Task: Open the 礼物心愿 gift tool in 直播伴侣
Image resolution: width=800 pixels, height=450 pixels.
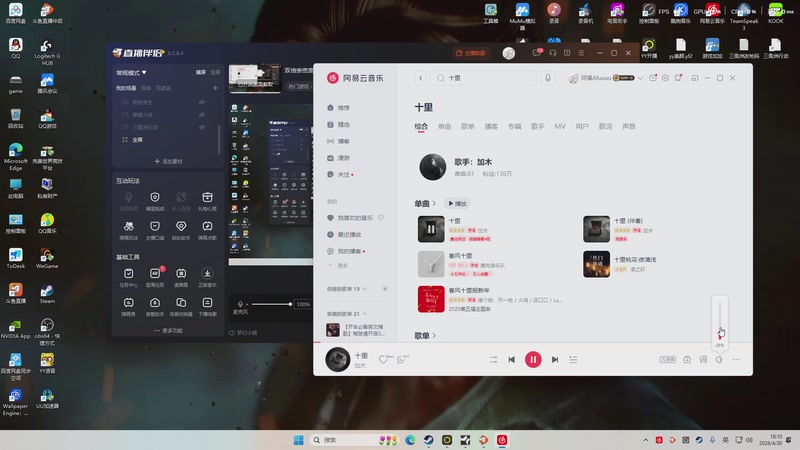Action: pyautogui.click(x=207, y=202)
